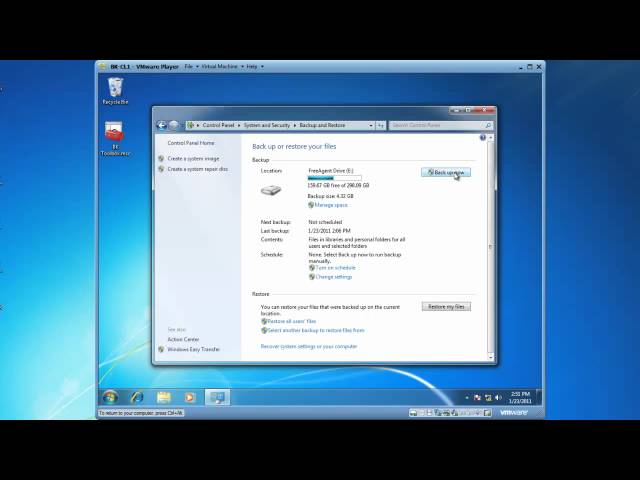
Task: Click the network tray icon
Action: point(488,397)
